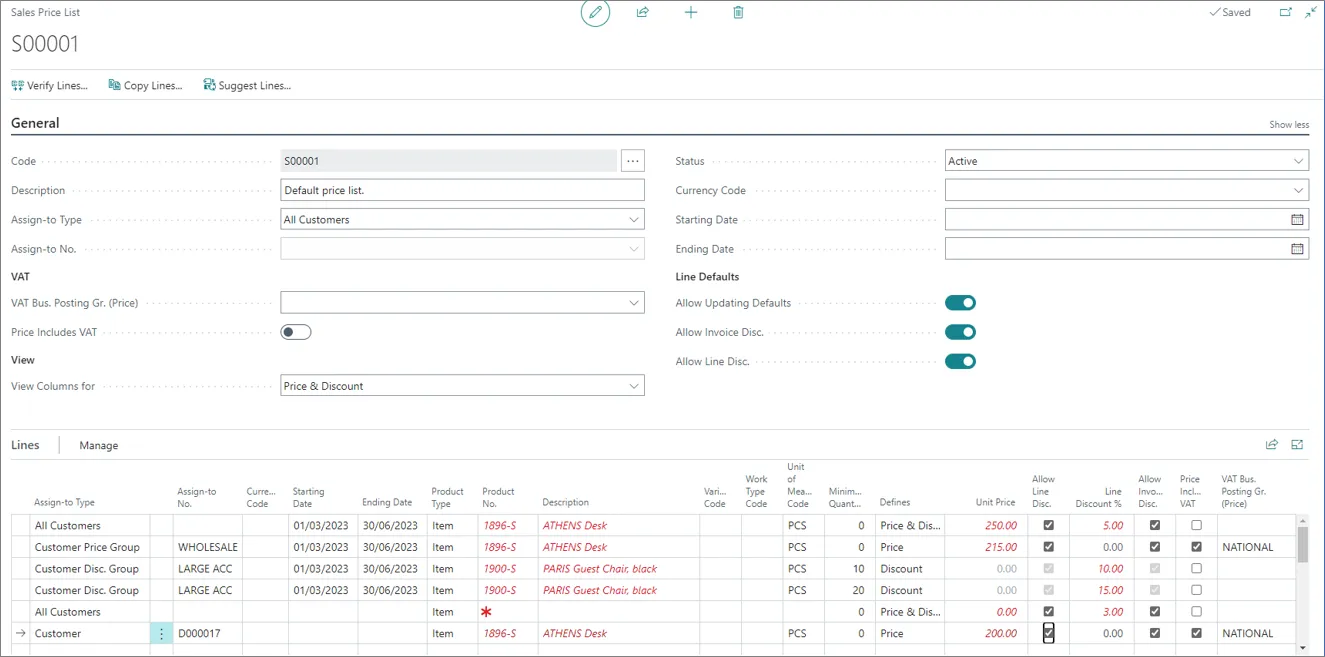Click the Unit Price column header
Viewport: 1325px width, 657px height.
995,503
